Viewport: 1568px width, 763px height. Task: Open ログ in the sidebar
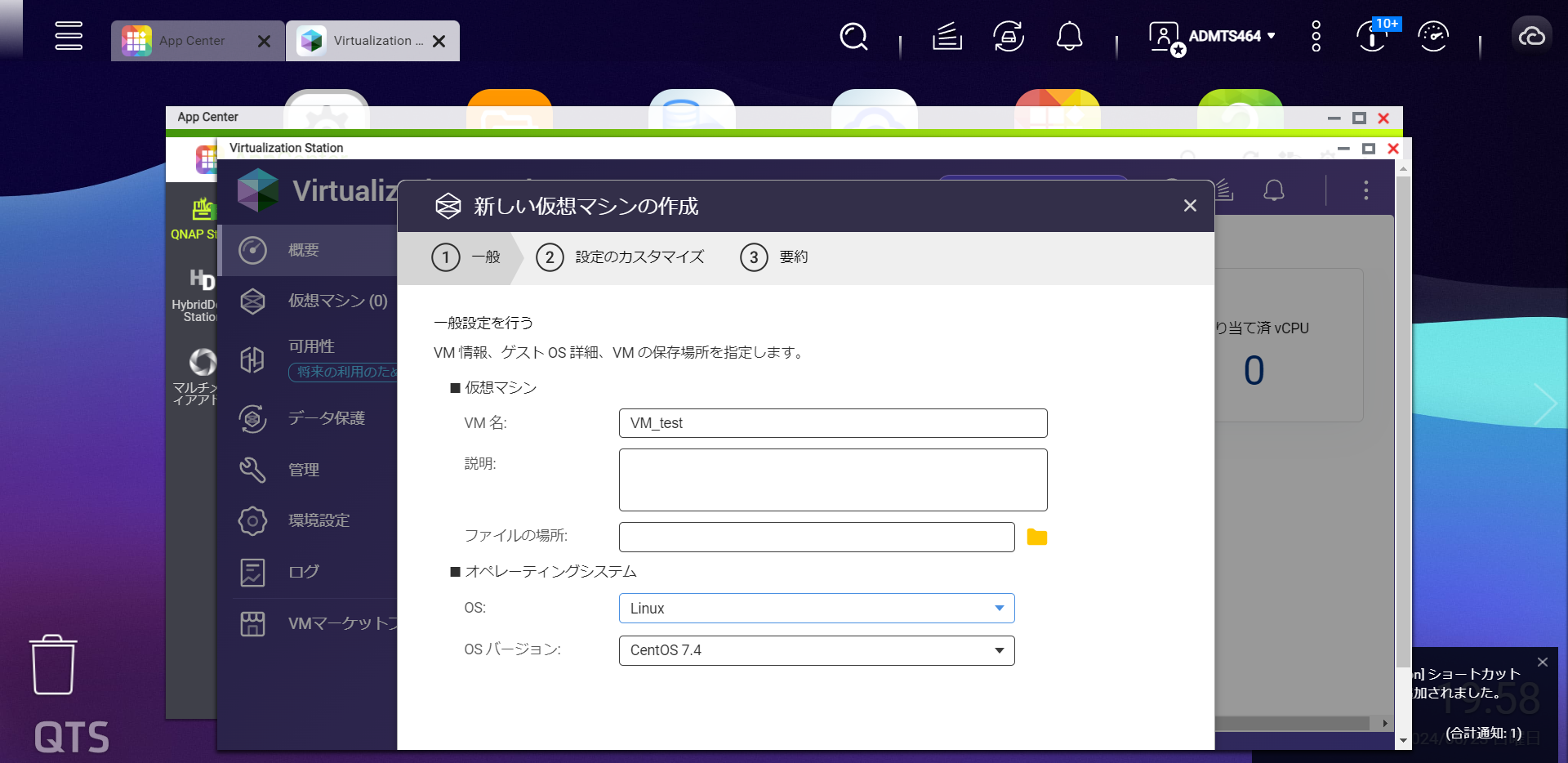(308, 572)
